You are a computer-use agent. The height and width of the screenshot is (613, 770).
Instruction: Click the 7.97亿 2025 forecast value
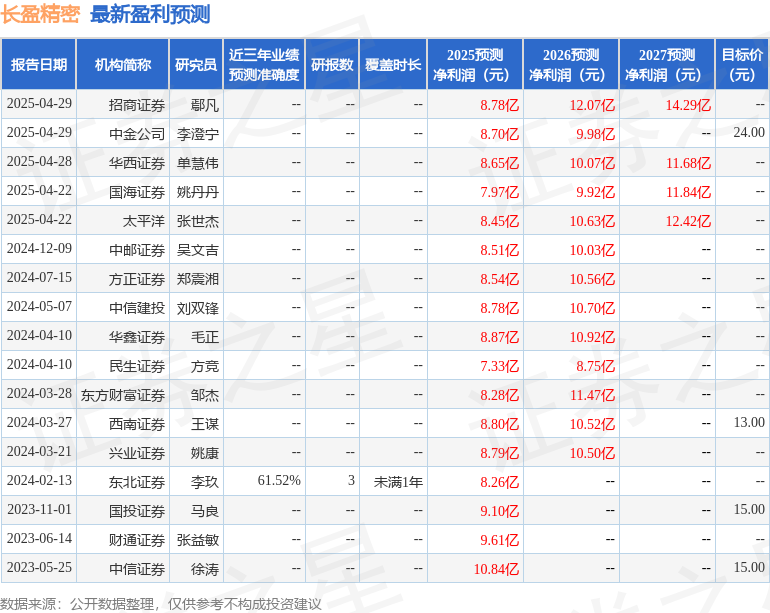(x=499, y=192)
